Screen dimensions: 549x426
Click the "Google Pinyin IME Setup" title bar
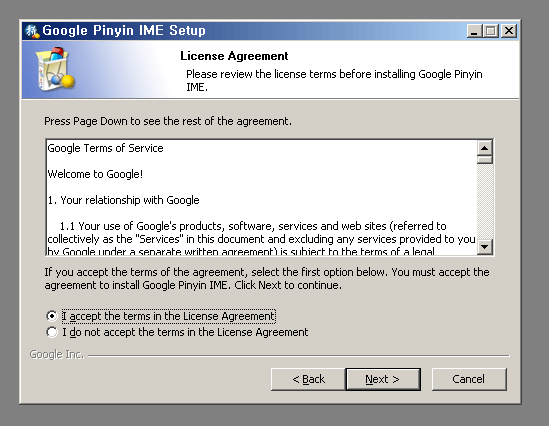245,31
